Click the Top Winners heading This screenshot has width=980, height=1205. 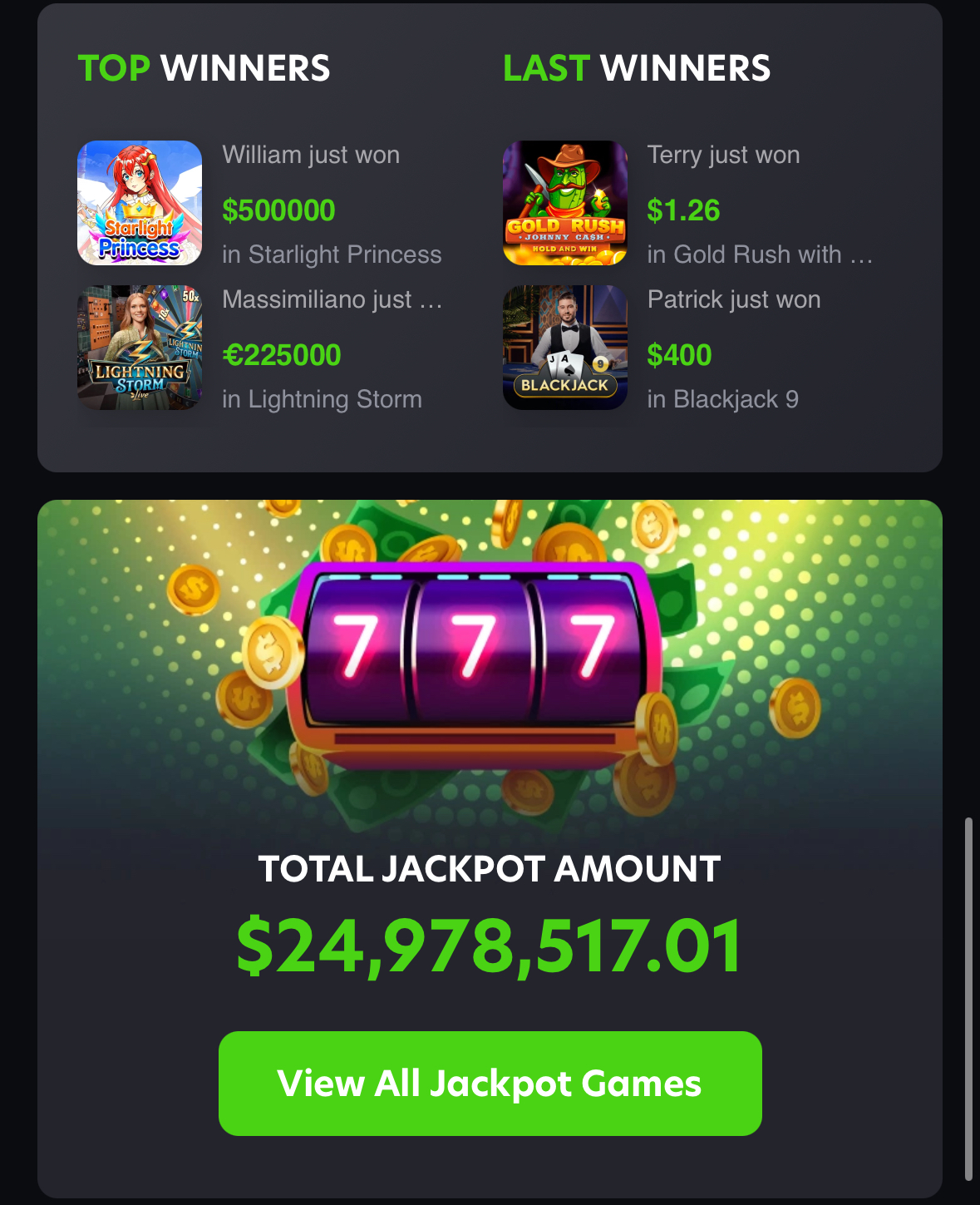click(x=204, y=68)
